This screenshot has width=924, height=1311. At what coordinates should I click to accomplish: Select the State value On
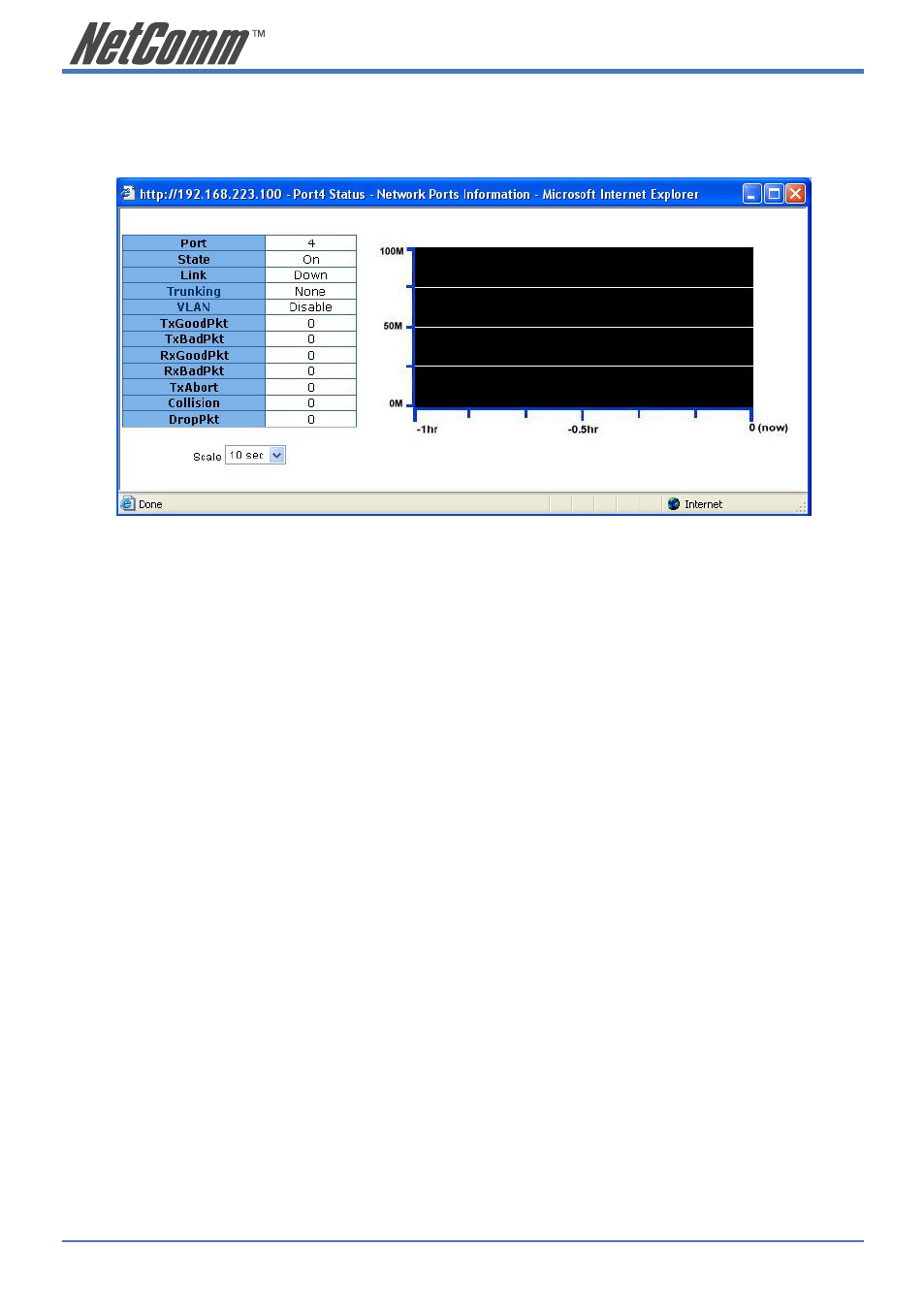pyautogui.click(x=311, y=259)
